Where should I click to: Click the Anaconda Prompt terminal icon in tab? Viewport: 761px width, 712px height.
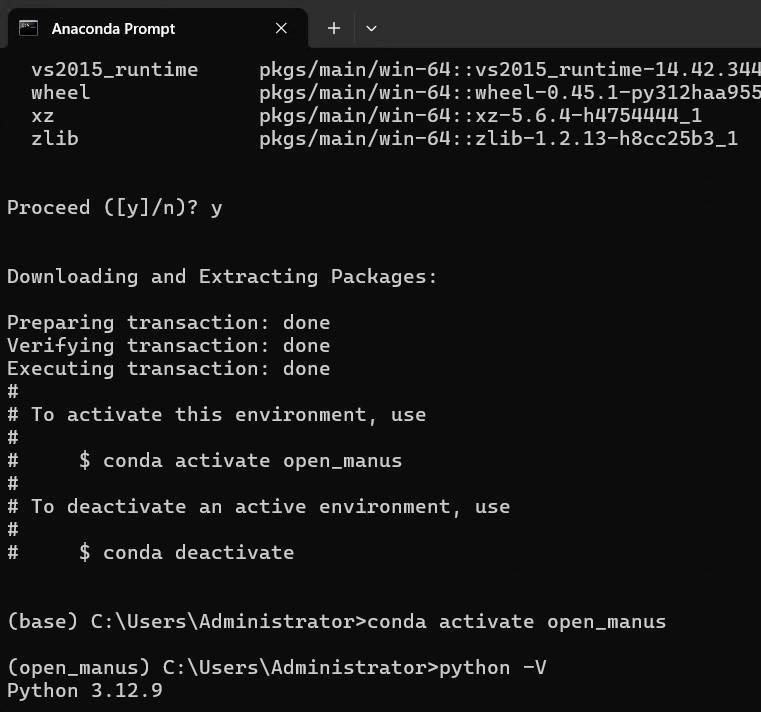click(29, 28)
